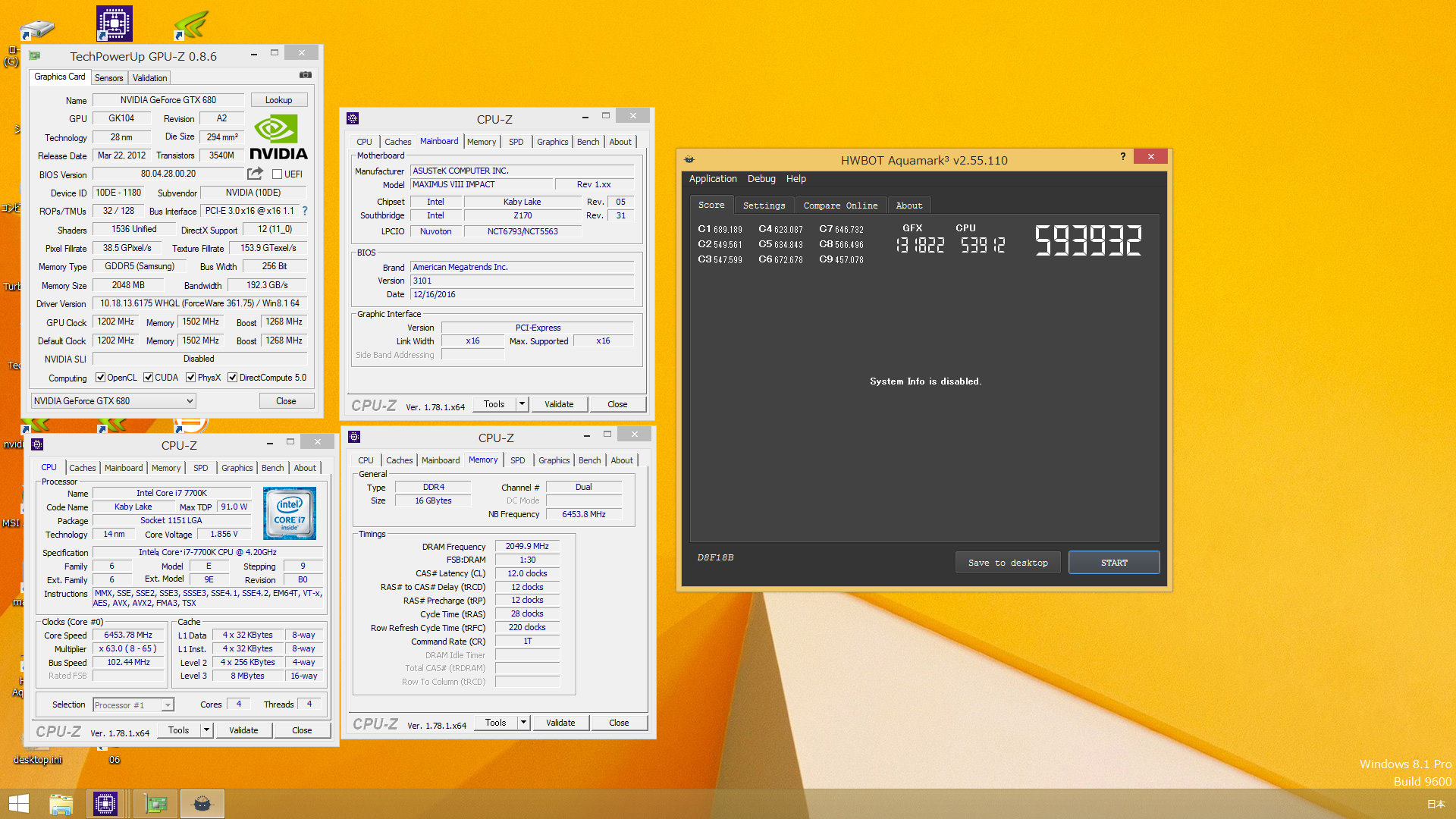The width and height of the screenshot is (1456, 819).
Task: Open the CPU-Z desktop shortcut icon
Action: 115,24
